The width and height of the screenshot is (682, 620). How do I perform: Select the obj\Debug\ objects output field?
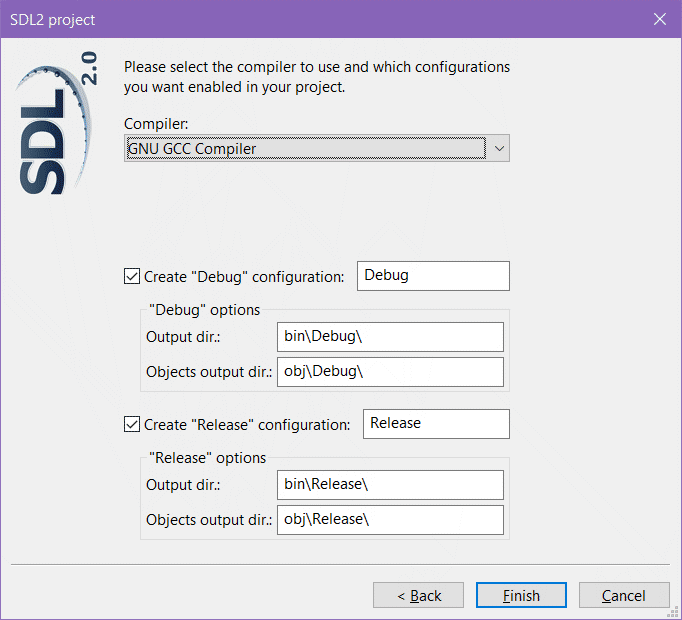pos(390,372)
